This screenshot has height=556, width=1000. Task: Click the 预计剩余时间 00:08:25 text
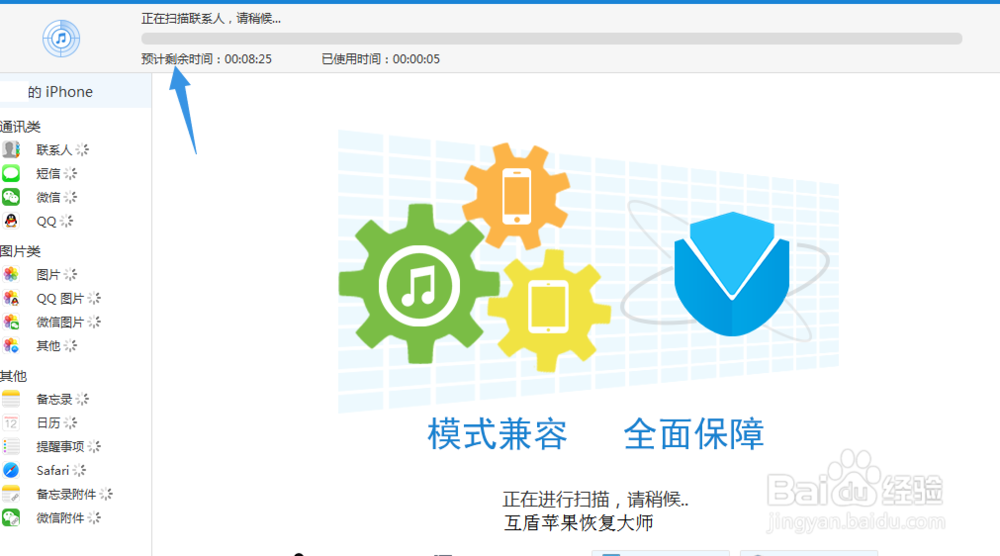coord(207,59)
